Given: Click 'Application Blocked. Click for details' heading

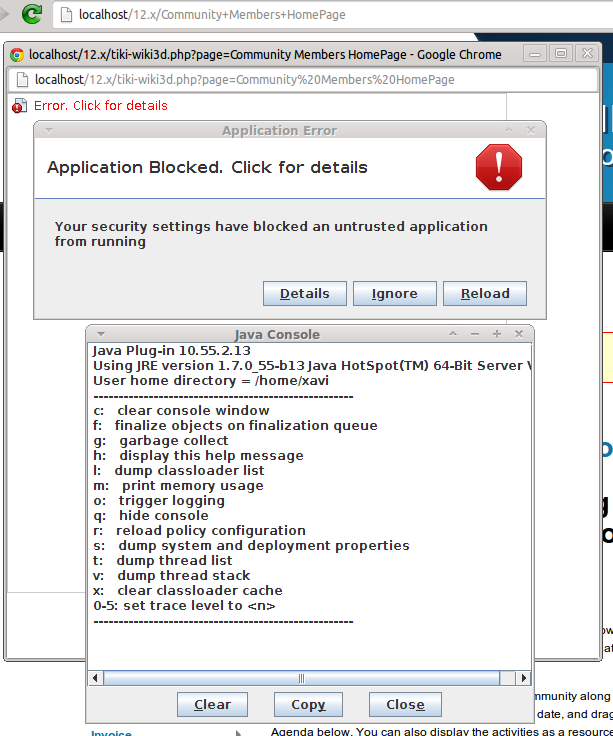Looking at the screenshot, I should 207,168.
